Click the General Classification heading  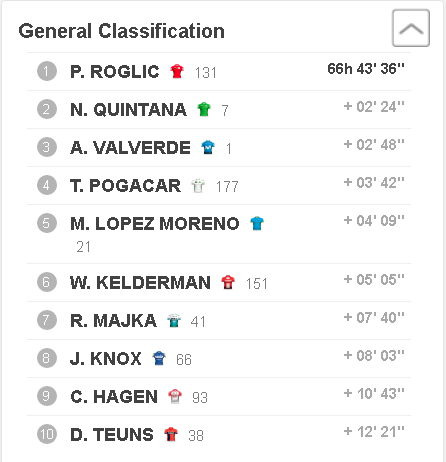(x=121, y=31)
